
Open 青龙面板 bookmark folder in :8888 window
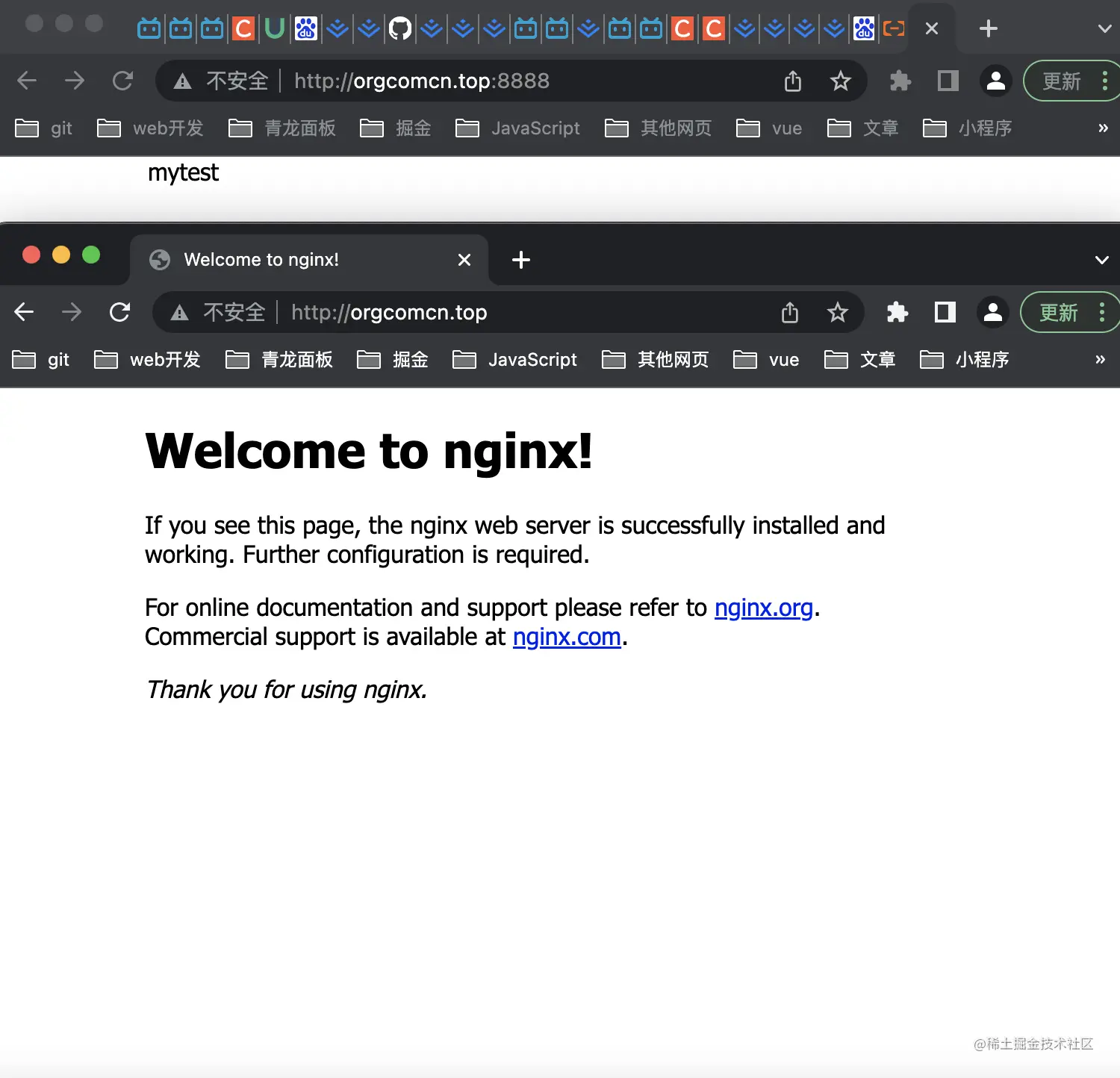(x=282, y=128)
